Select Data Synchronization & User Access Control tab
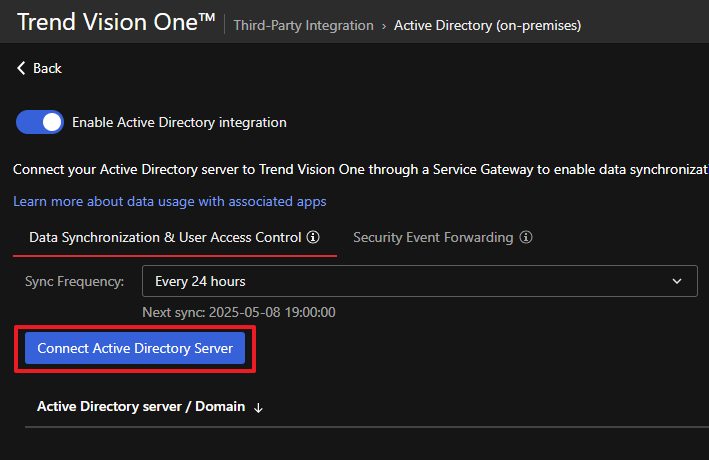This screenshot has width=709, height=460. [165, 238]
